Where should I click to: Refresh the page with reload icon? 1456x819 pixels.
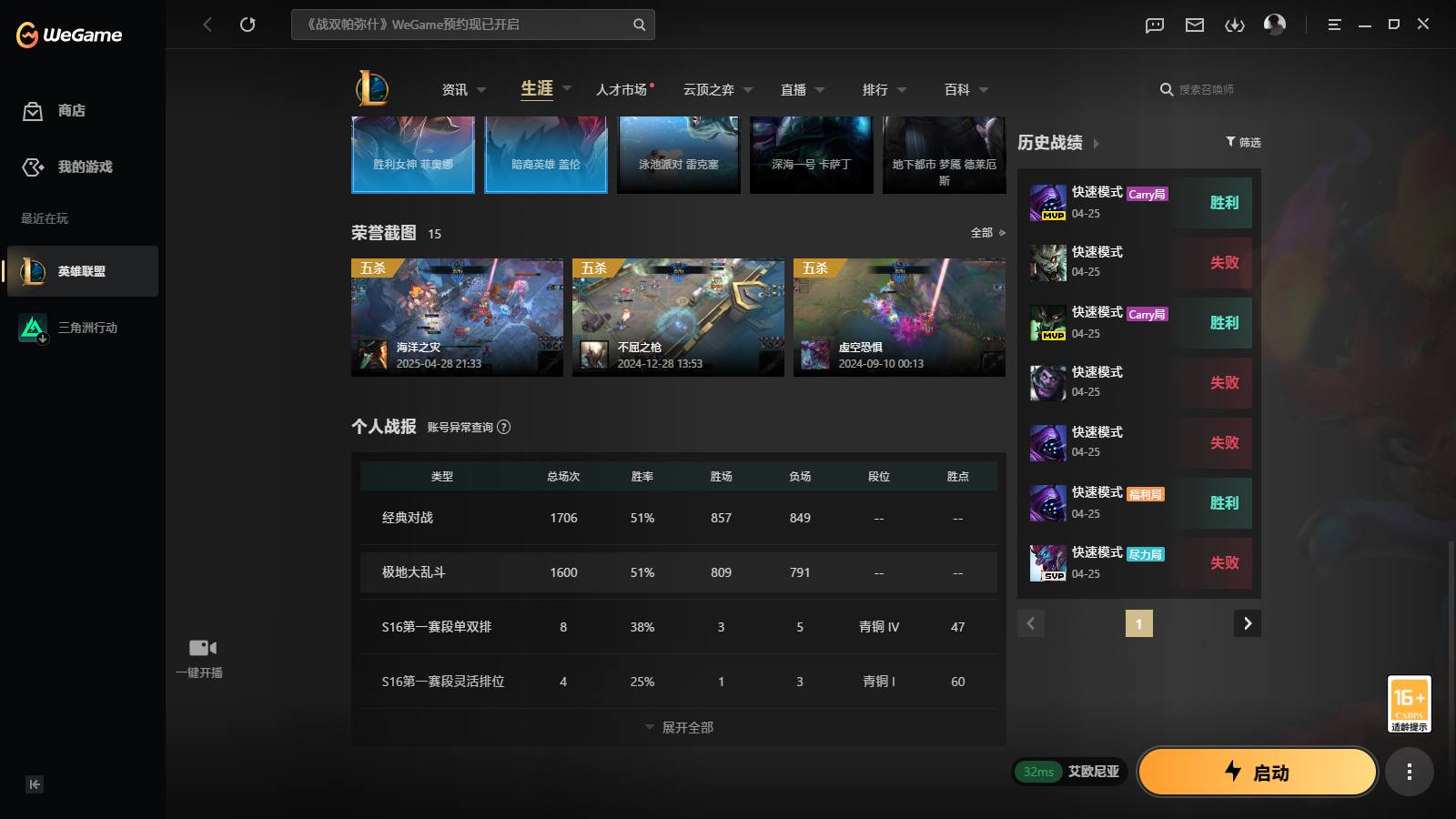248,25
